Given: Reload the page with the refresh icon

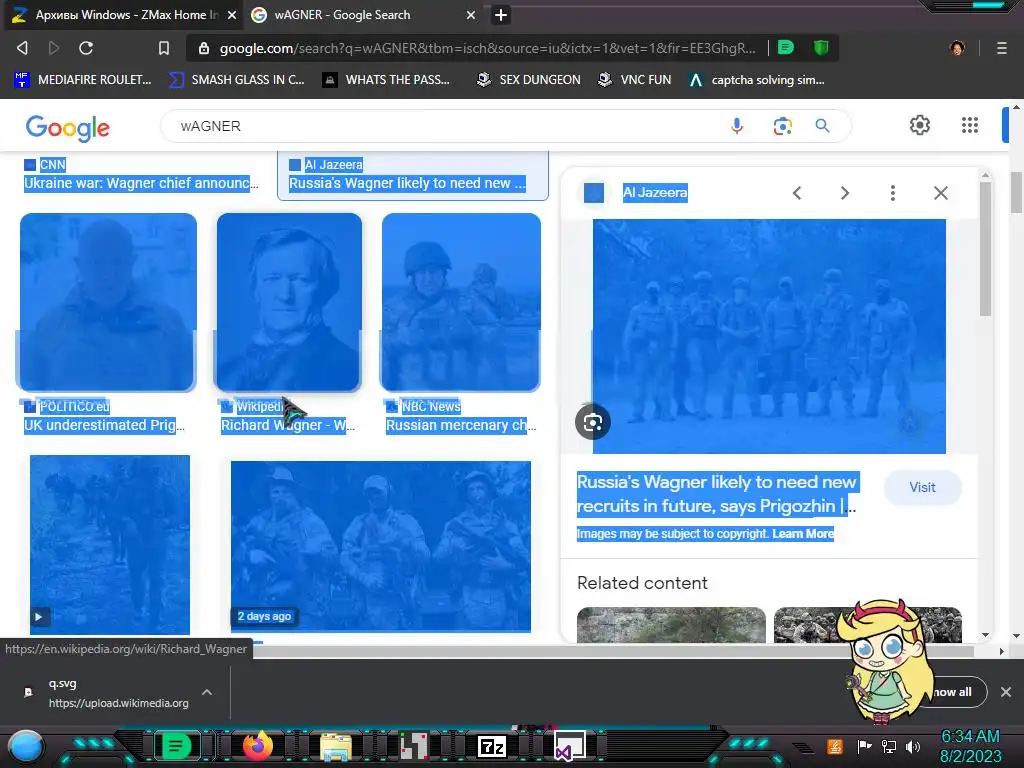Looking at the screenshot, I should click(x=86, y=48).
